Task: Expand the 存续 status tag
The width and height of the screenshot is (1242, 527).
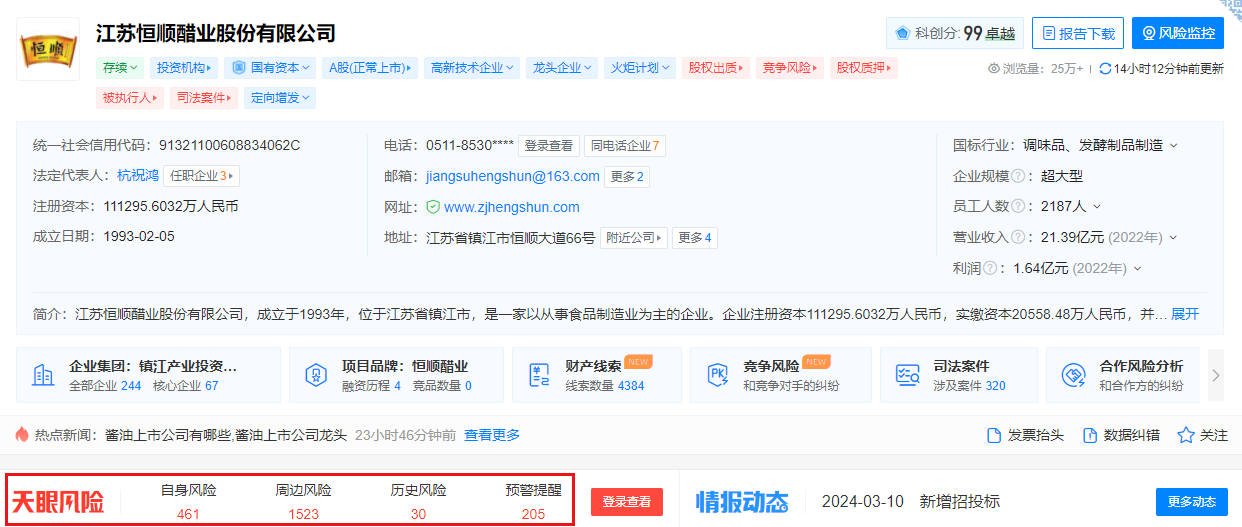Action: pyautogui.click(x=120, y=68)
